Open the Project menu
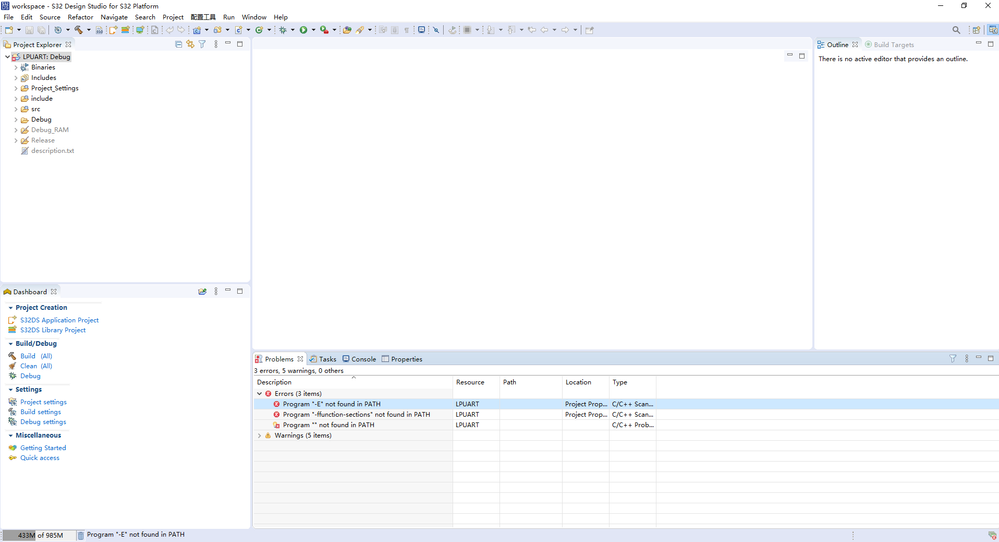Viewport: 999px width, 542px height. tap(173, 17)
